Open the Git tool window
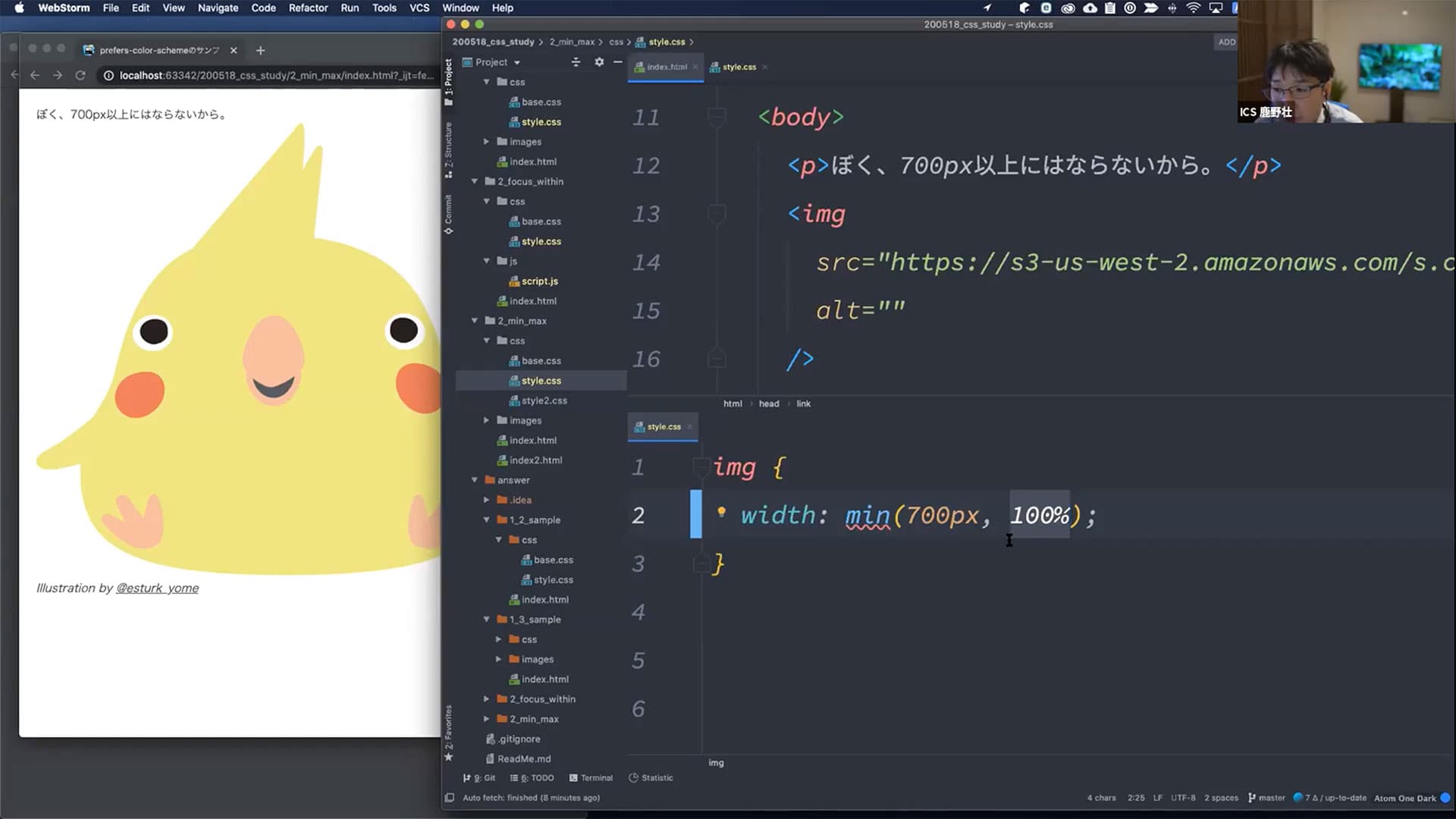Screen dimensions: 1456x819 pos(481,777)
